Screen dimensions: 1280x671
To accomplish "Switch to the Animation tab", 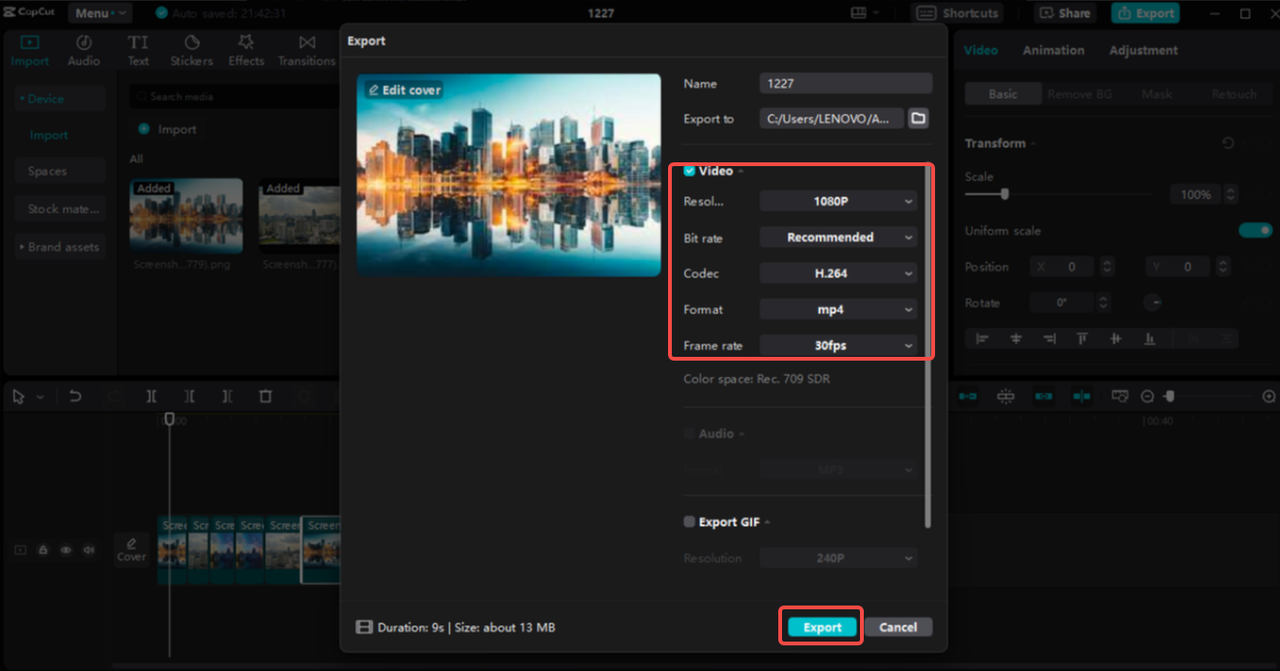I will point(1053,50).
